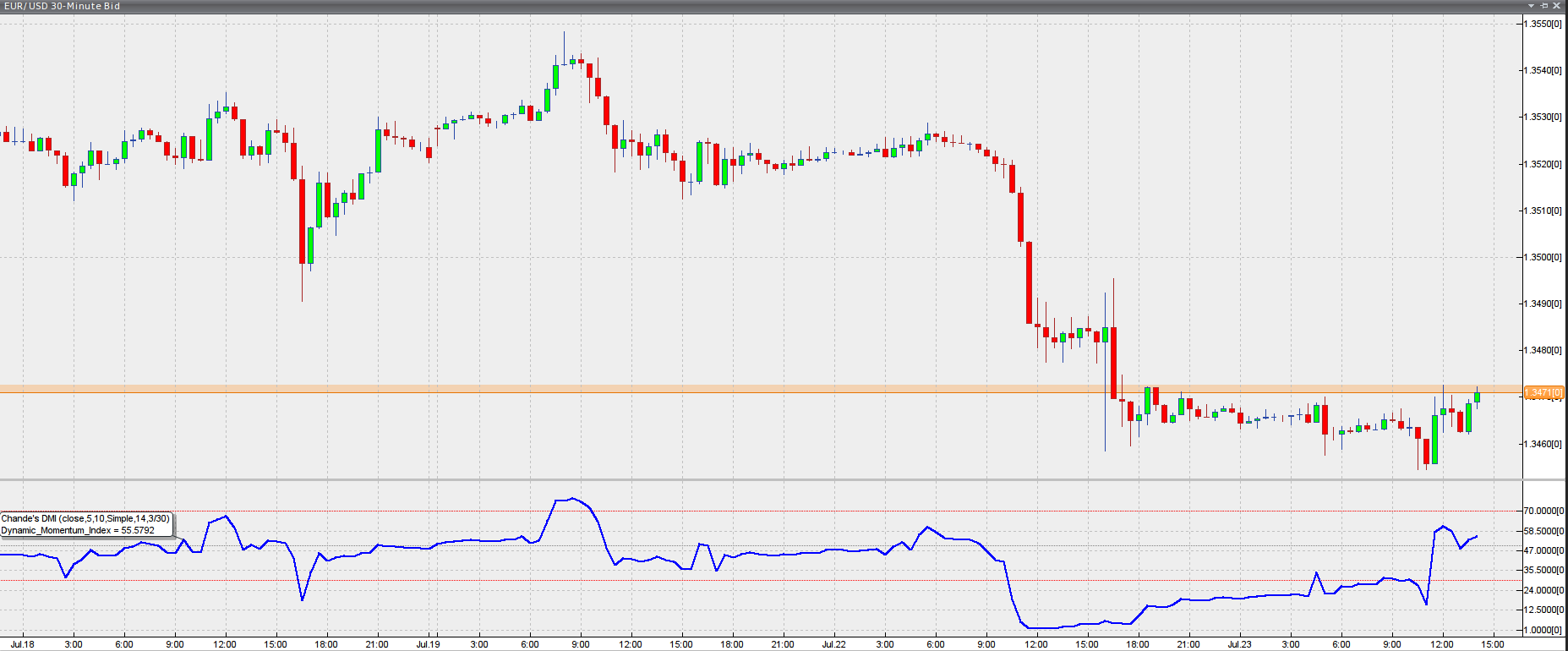This screenshot has height=651, width=1568.
Task: Click the Jul.19 date on time axis
Action: point(429,644)
